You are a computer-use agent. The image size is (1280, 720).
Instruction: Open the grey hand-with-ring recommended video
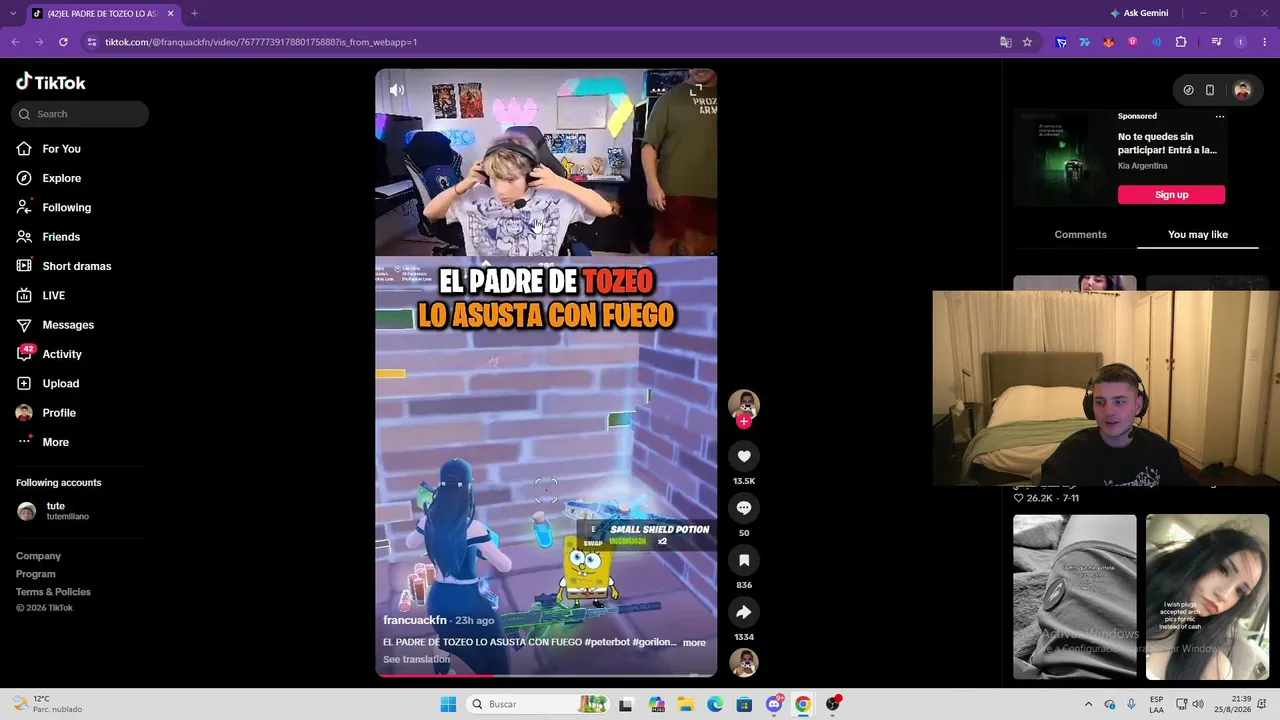click(x=1075, y=597)
